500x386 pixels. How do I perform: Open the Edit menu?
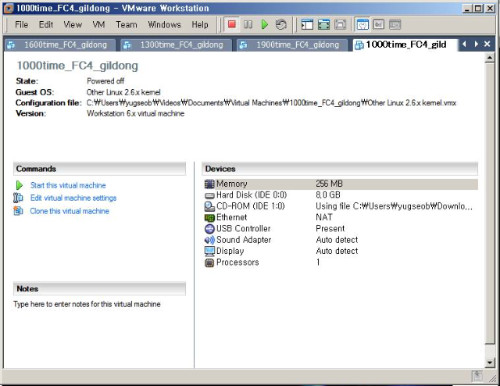(46, 24)
